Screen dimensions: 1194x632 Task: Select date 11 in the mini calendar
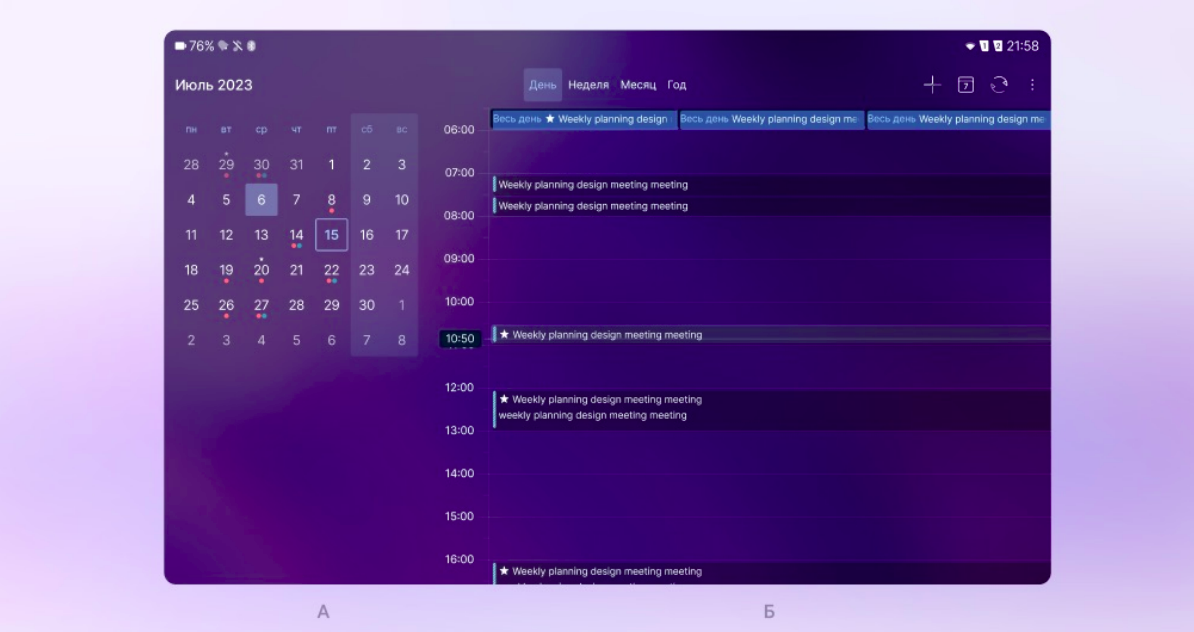(191, 235)
